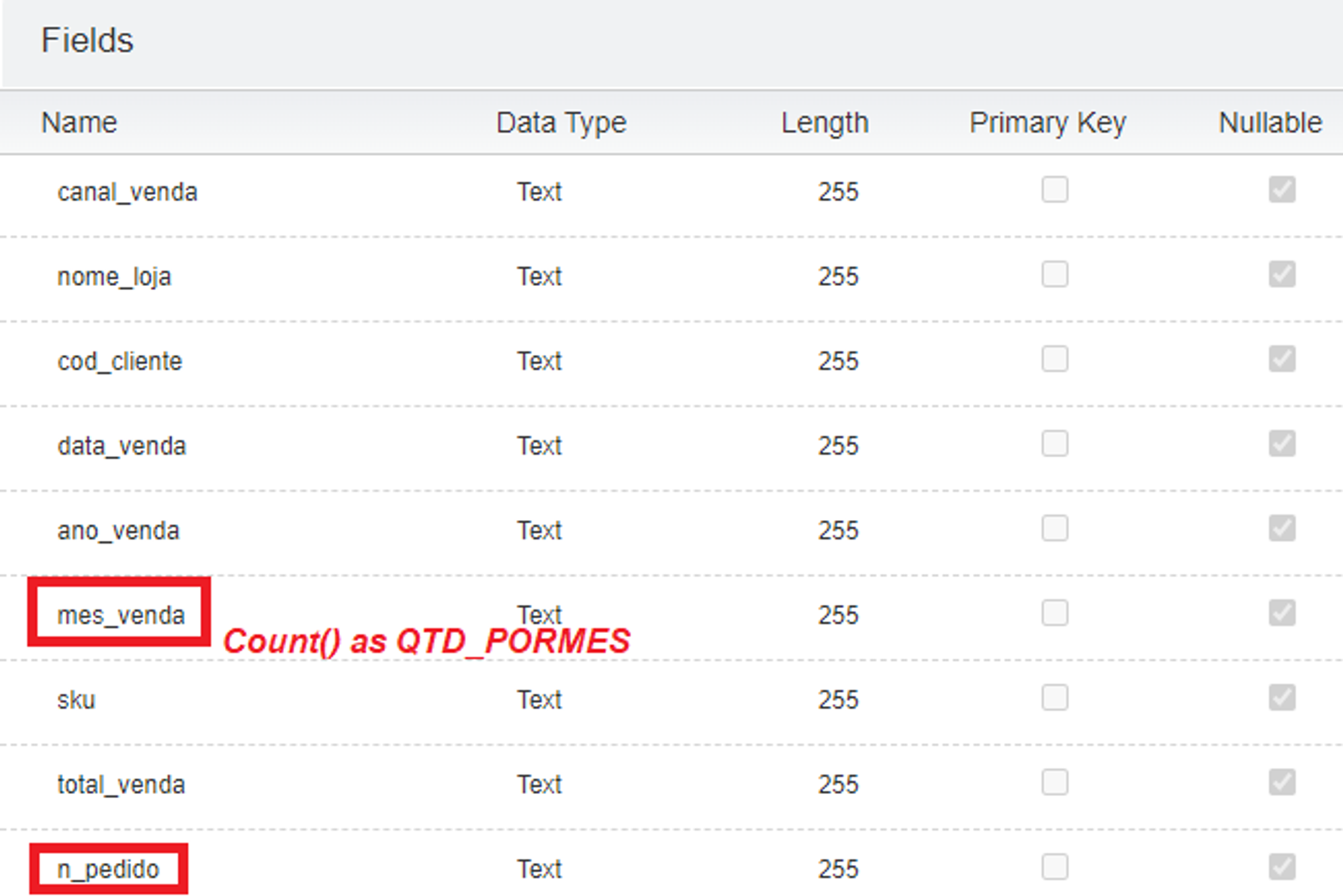Check Primary Key for canal_venda
The width and height of the screenshot is (1343, 896).
pos(1054,190)
